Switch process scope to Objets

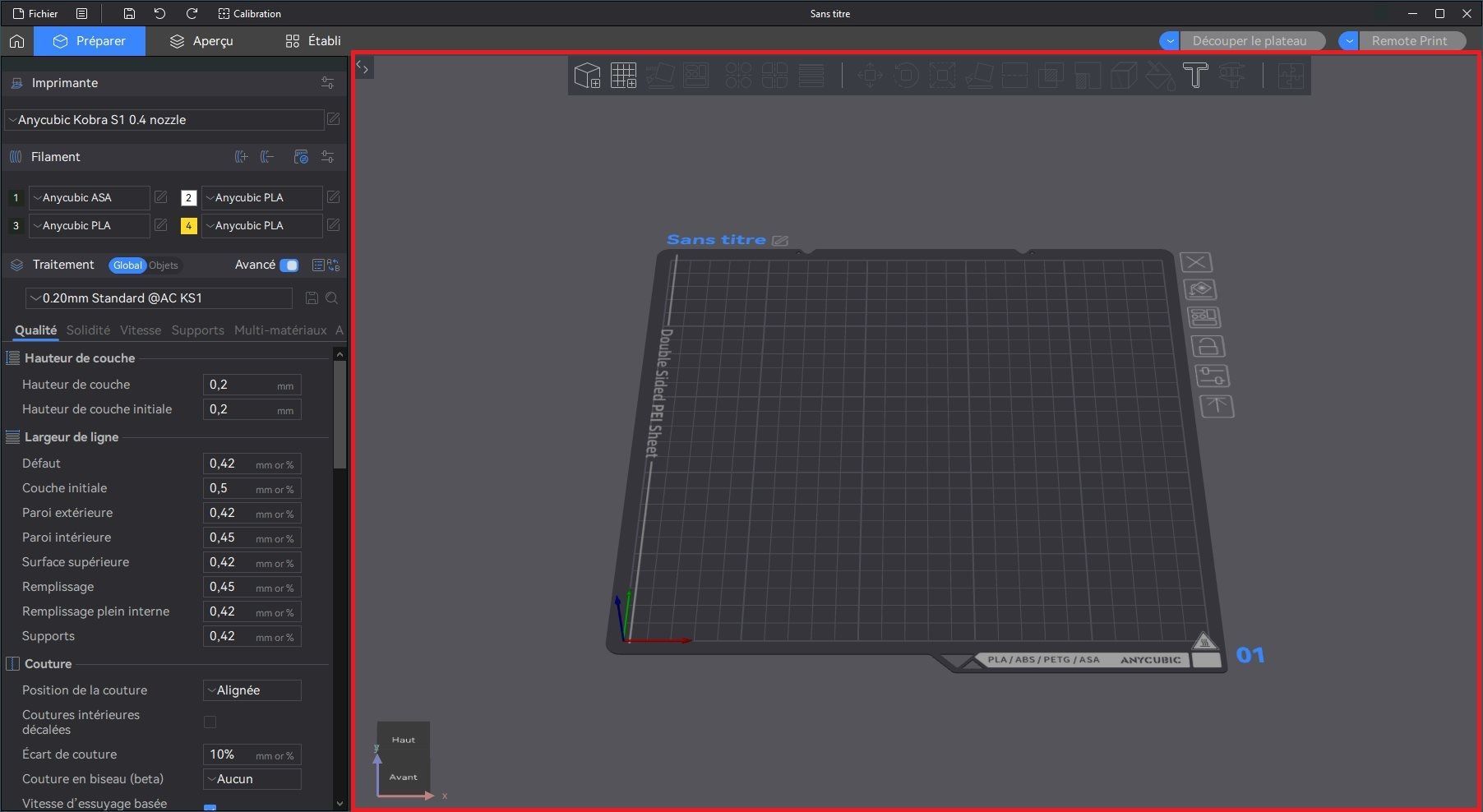tap(164, 265)
